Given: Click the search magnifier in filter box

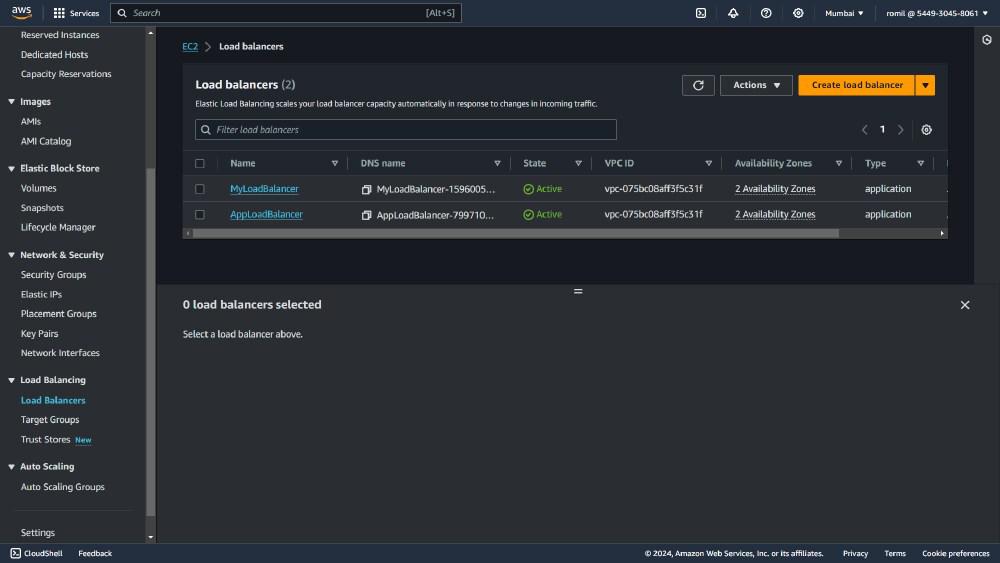Looking at the screenshot, I should [x=205, y=129].
